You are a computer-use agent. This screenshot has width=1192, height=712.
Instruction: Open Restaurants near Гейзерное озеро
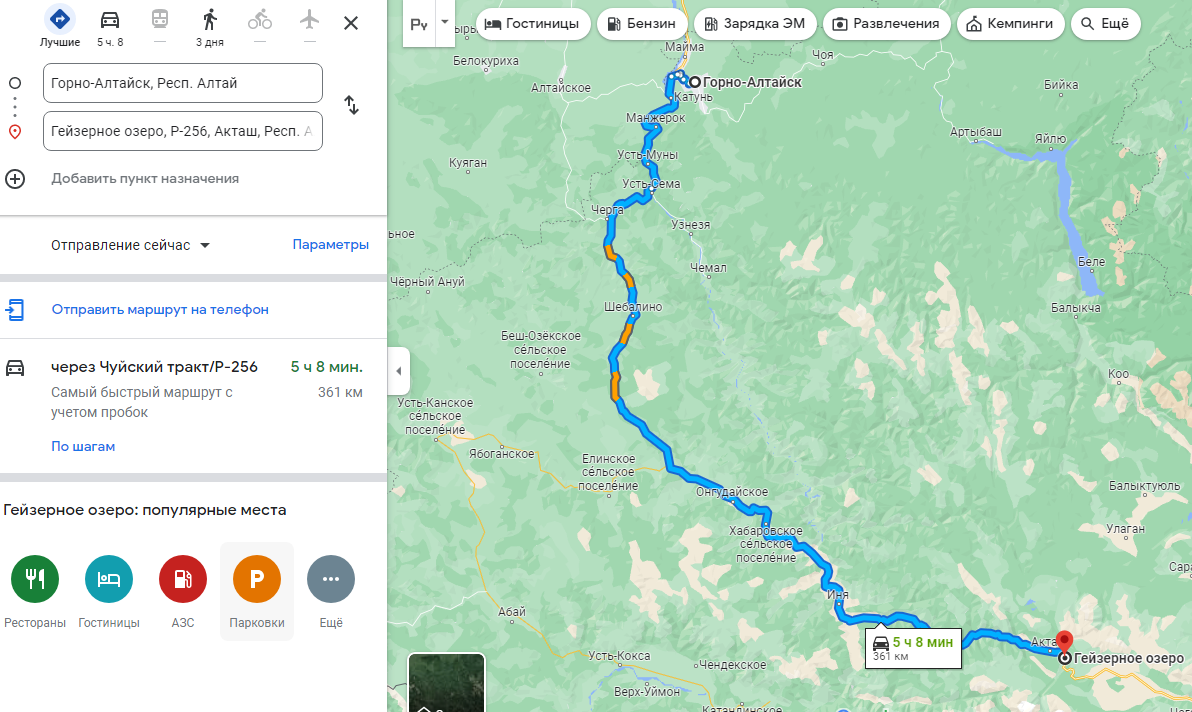(35, 579)
